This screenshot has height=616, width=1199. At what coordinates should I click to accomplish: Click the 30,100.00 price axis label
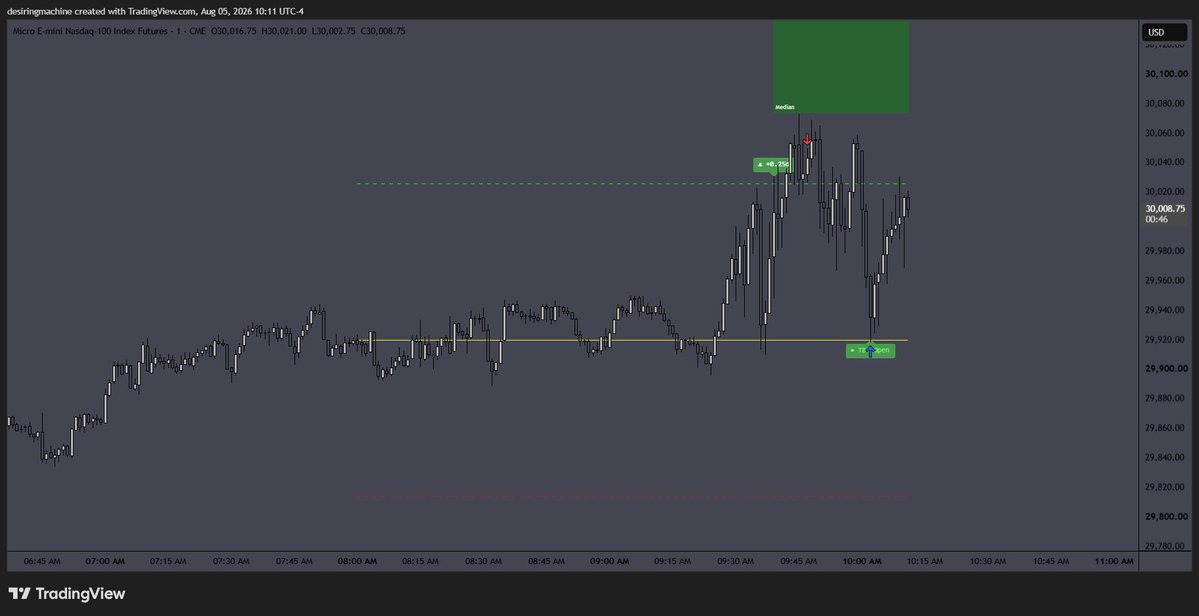pos(1165,74)
